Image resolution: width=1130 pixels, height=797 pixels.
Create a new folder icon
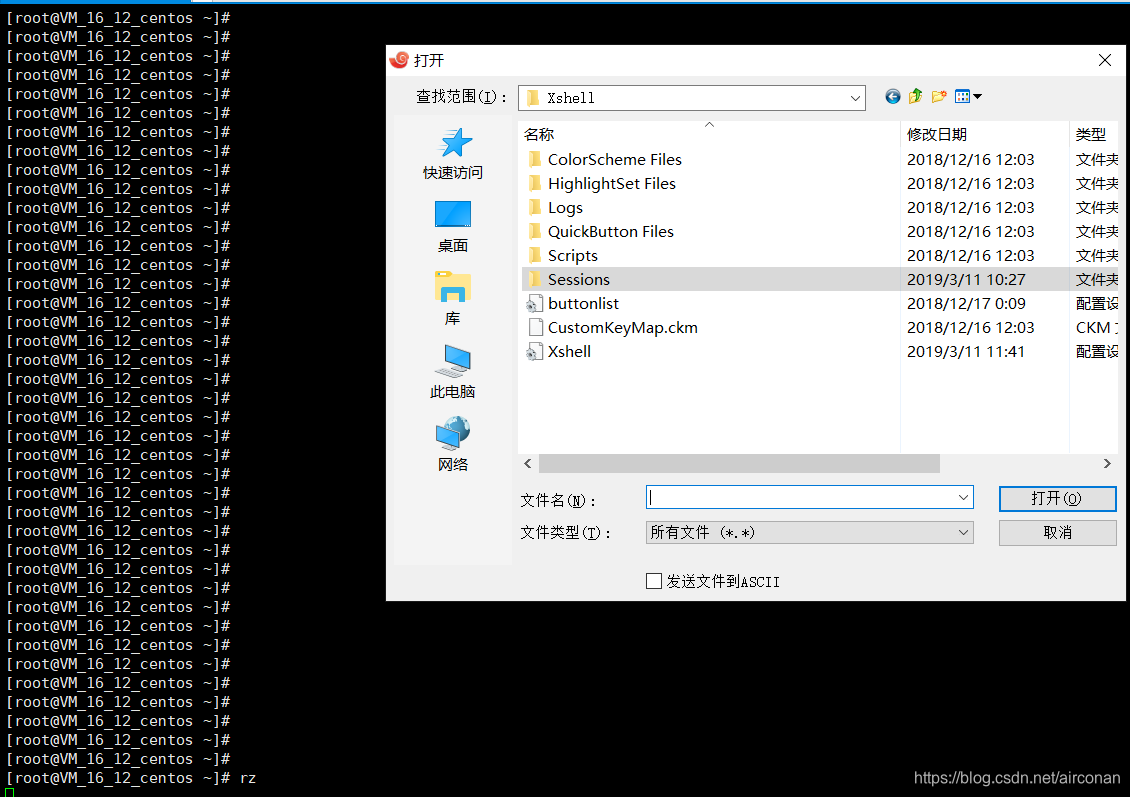tap(938, 97)
